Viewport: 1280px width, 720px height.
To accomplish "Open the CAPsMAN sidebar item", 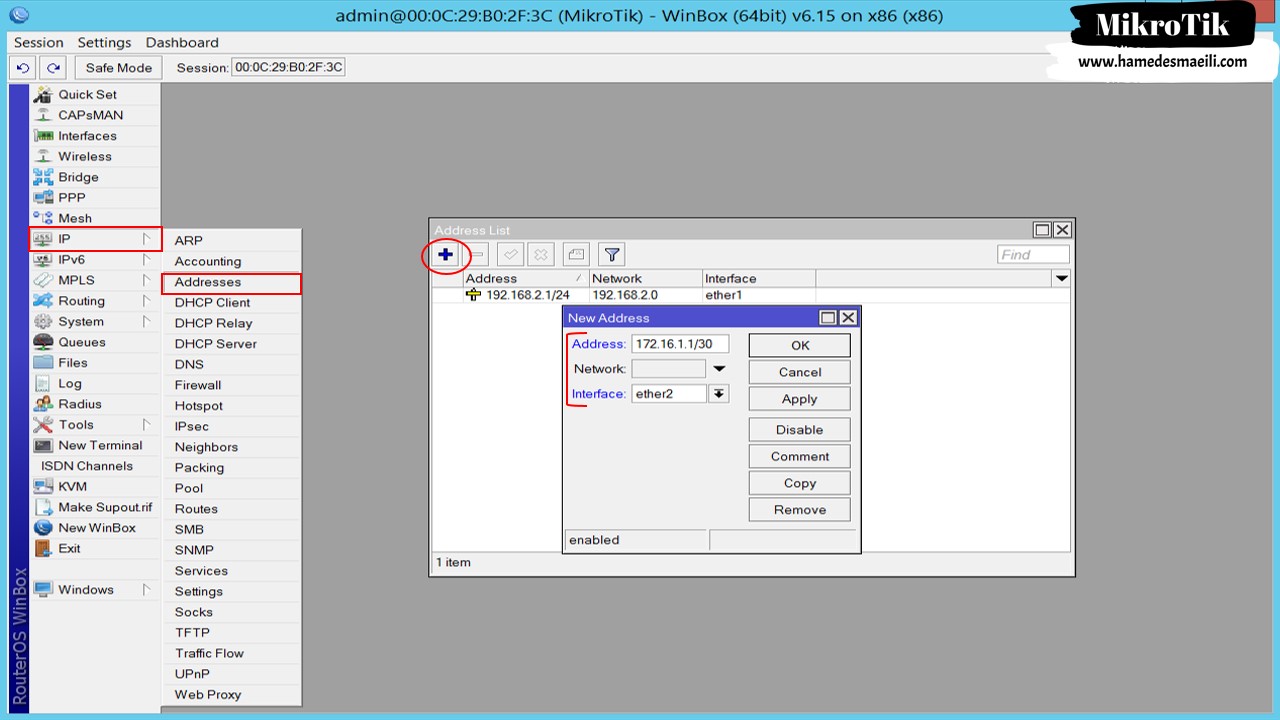I will coord(94,115).
